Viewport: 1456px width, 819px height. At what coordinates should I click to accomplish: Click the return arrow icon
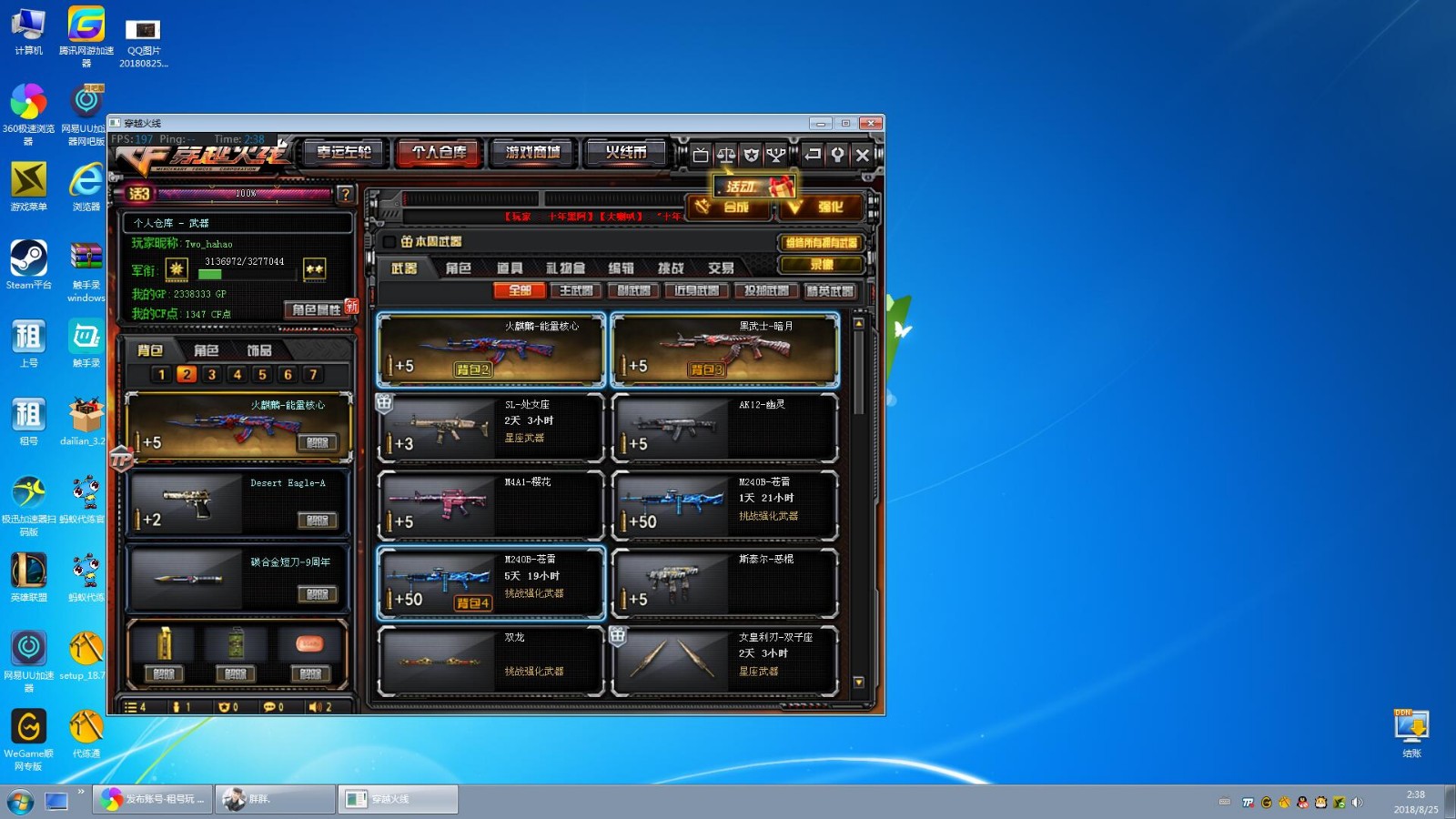click(x=813, y=155)
